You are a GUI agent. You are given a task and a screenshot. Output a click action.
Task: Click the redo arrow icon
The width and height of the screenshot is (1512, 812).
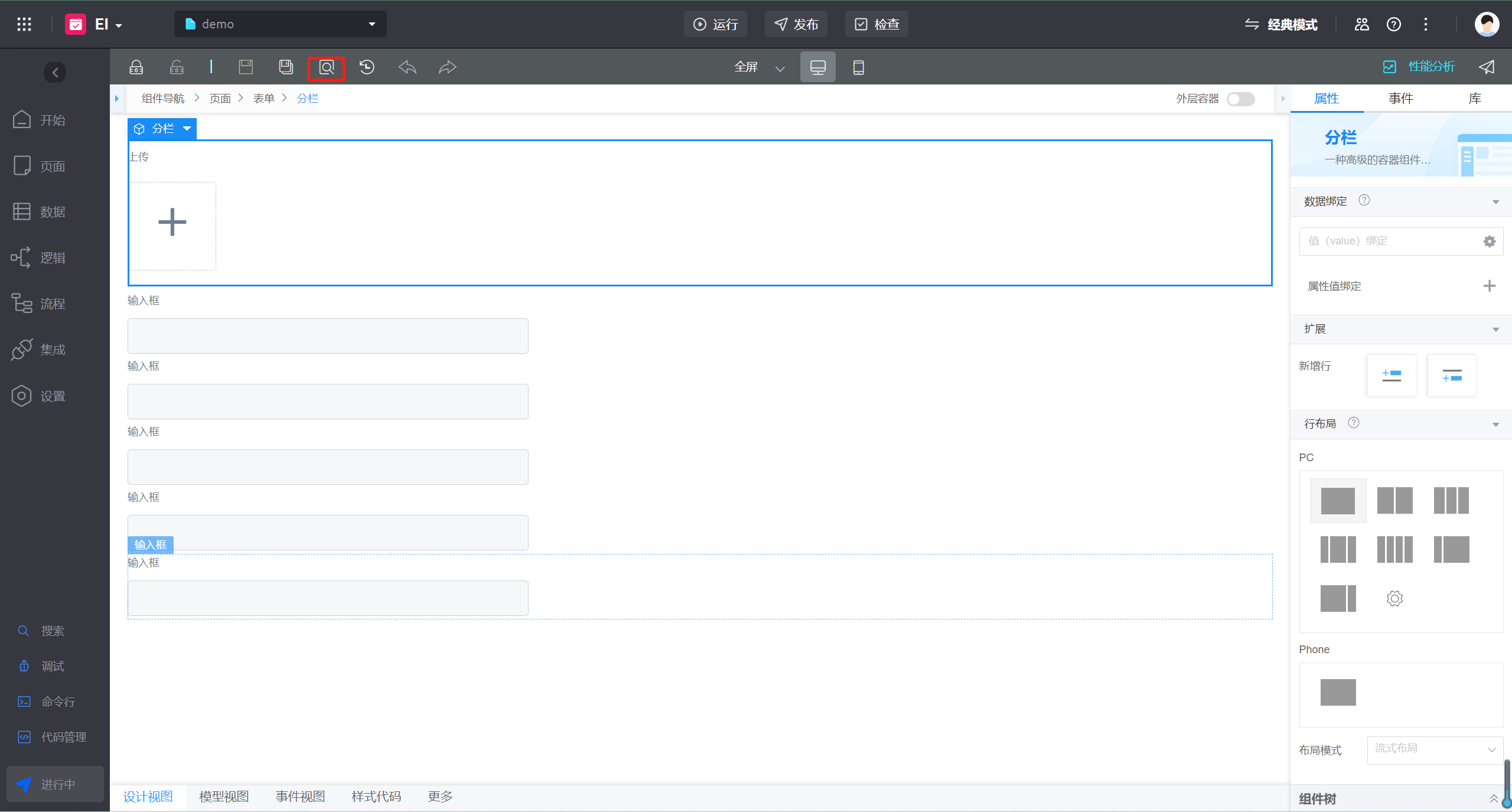(x=447, y=67)
